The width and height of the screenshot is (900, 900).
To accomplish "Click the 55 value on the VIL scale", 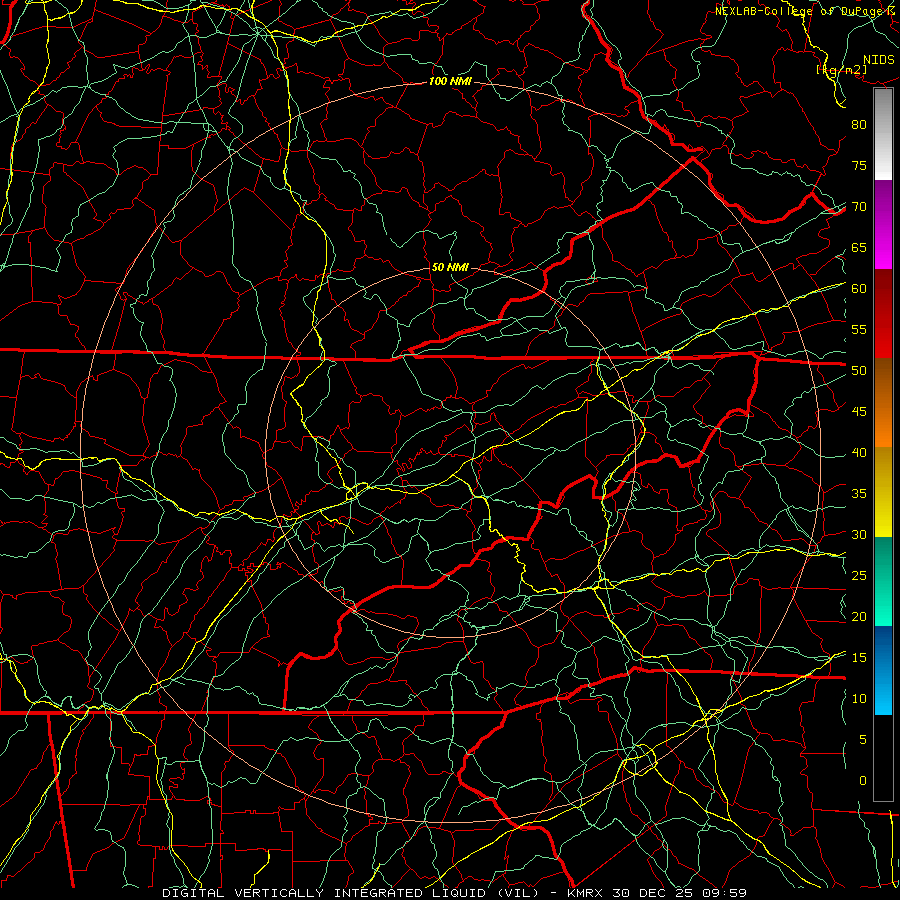I will click(859, 329).
